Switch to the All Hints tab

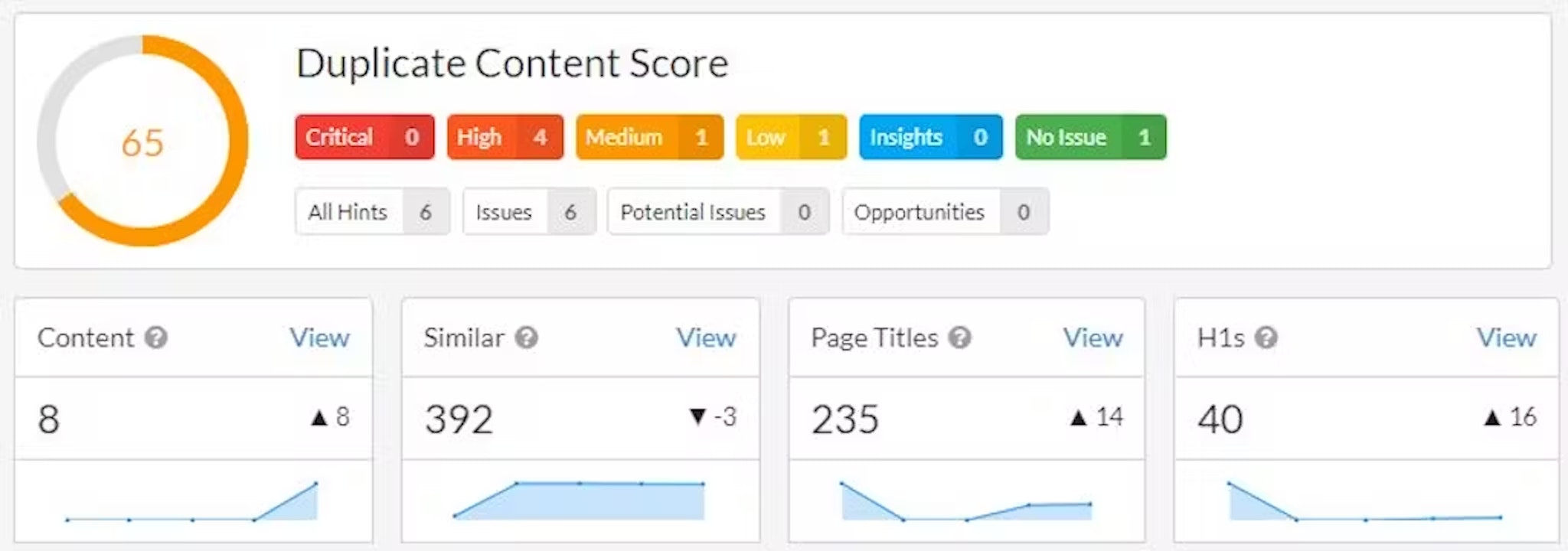tap(372, 212)
